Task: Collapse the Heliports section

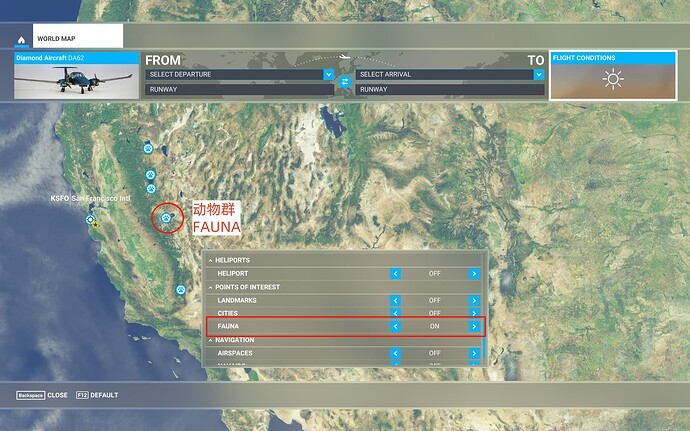Action: (x=210, y=260)
